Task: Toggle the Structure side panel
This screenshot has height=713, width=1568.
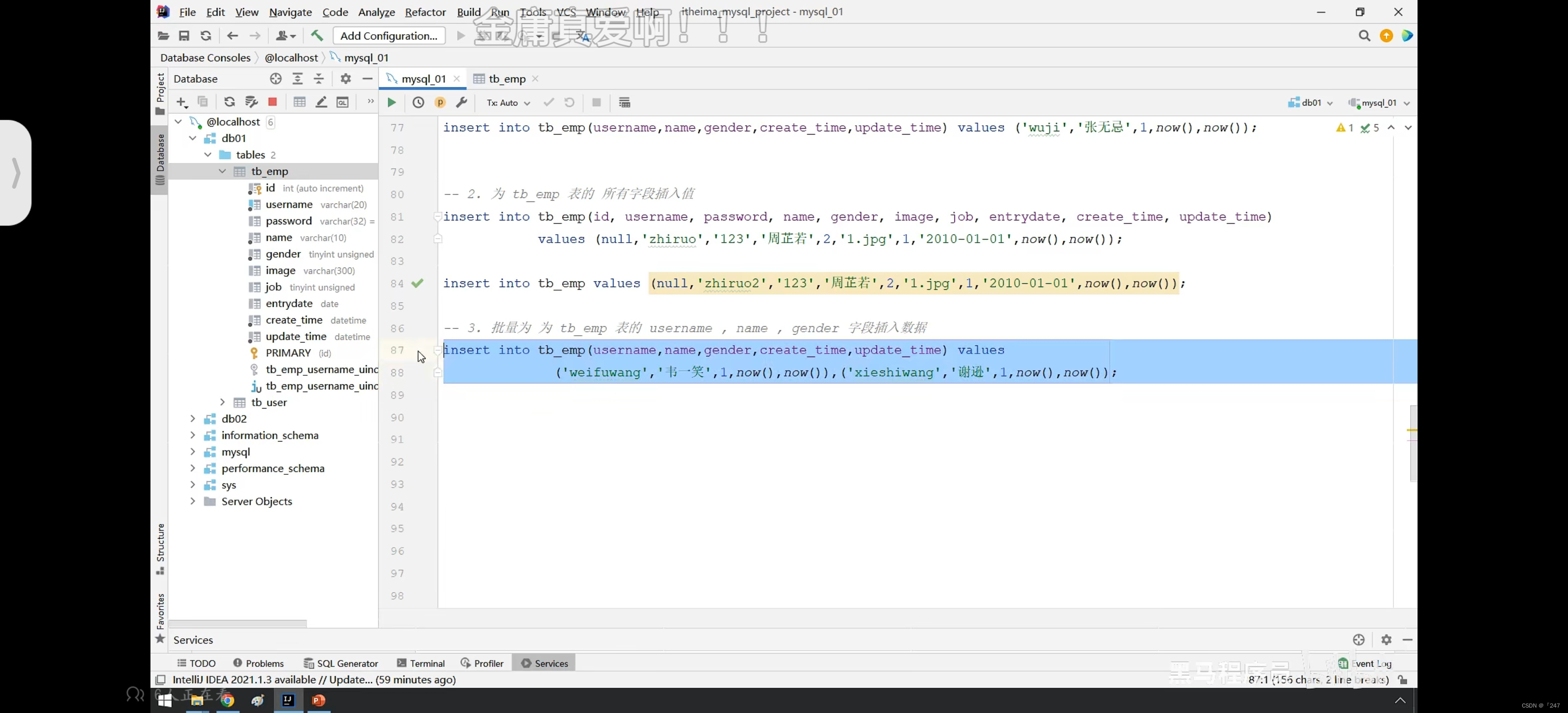Action: [x=160, y=548]
